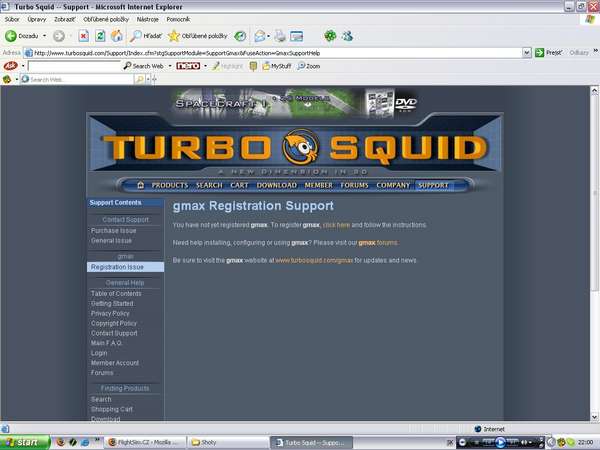Expand the address bar URL dropdown

click(527, 53)
